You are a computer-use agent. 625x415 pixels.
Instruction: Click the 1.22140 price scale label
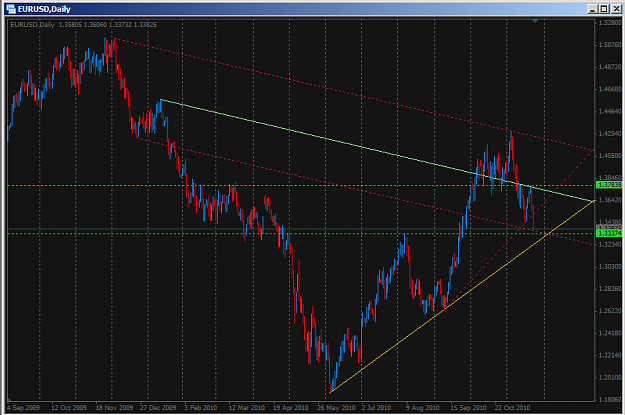click(x=610, y=355)
